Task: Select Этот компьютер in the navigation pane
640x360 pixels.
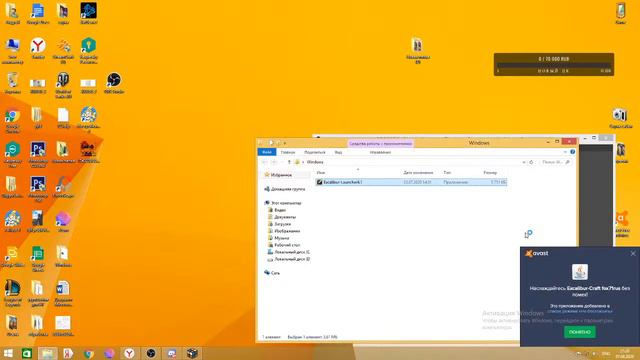Action: tap(283, 203)
